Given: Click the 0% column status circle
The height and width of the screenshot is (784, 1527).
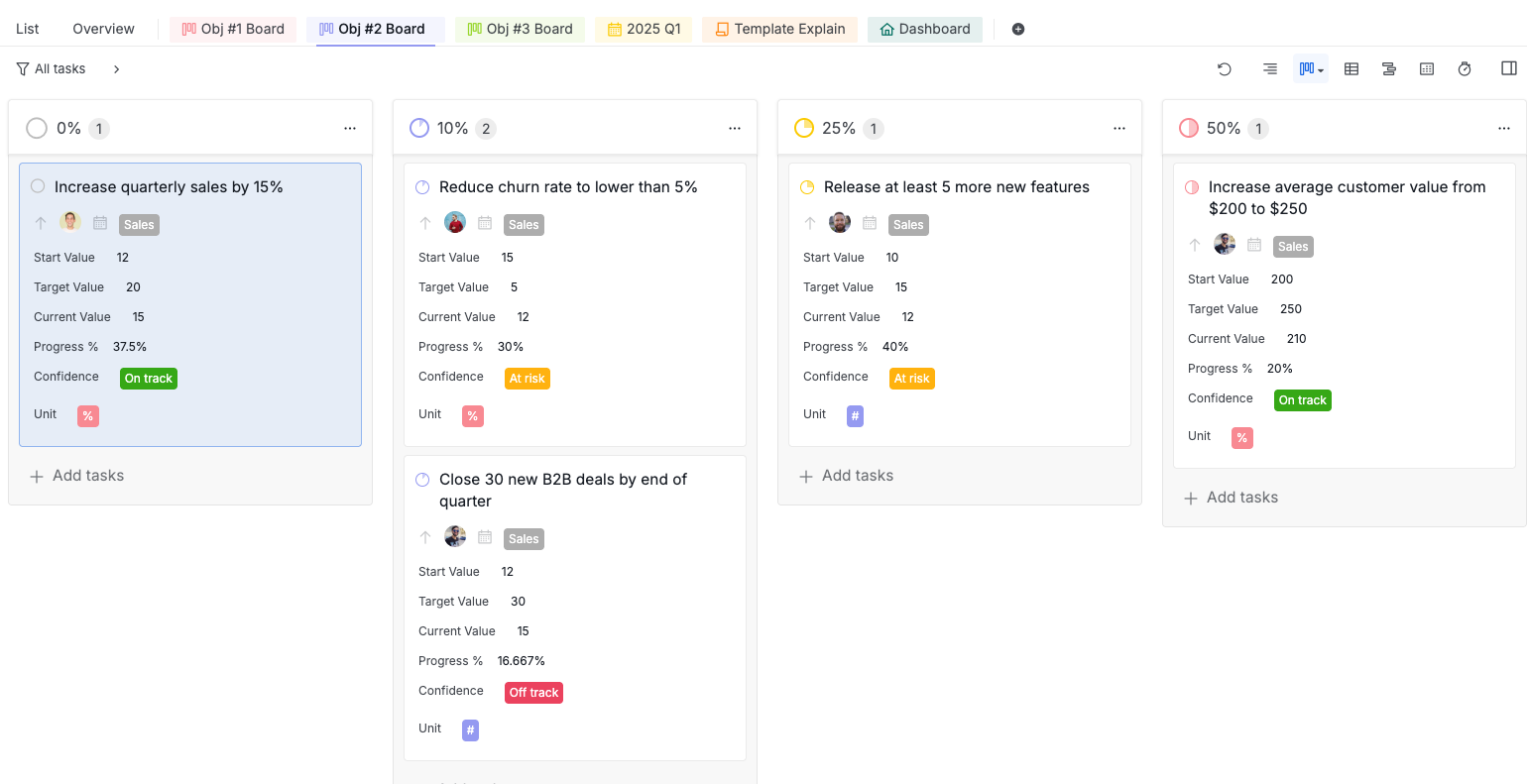Looking at the screenshot, I should click(x=37, y=128).
